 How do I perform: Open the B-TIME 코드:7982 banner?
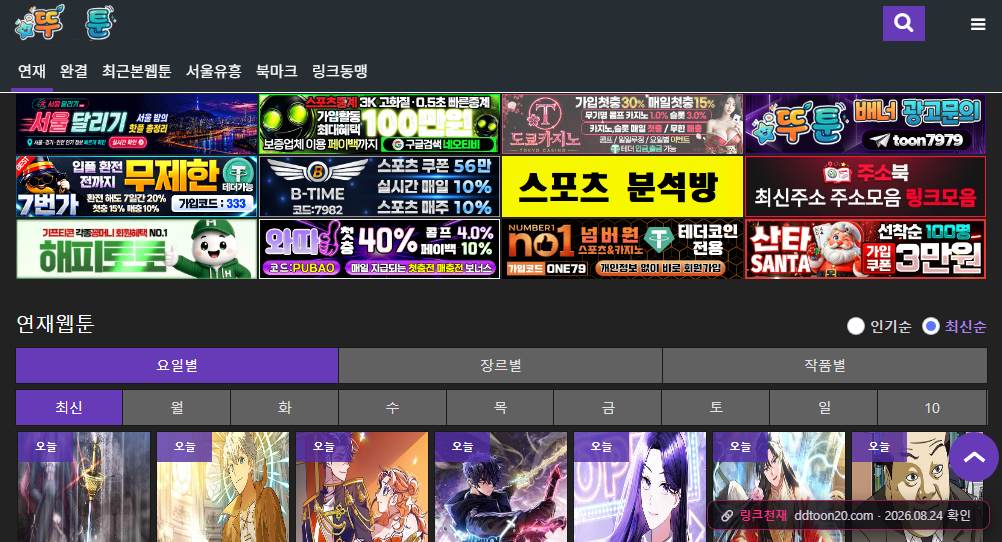(x=380, y=187)
